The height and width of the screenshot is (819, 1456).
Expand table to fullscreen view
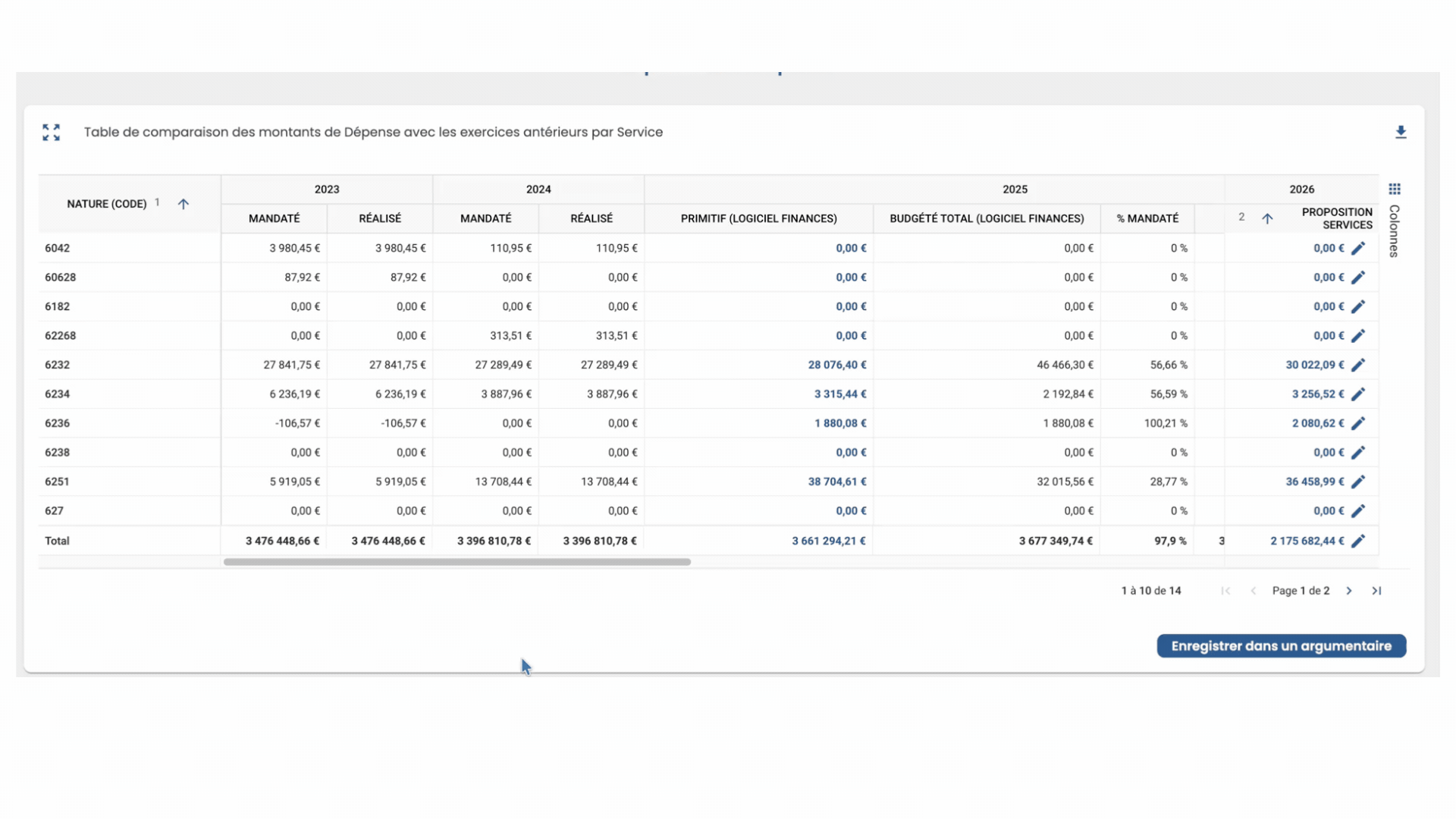51,132
